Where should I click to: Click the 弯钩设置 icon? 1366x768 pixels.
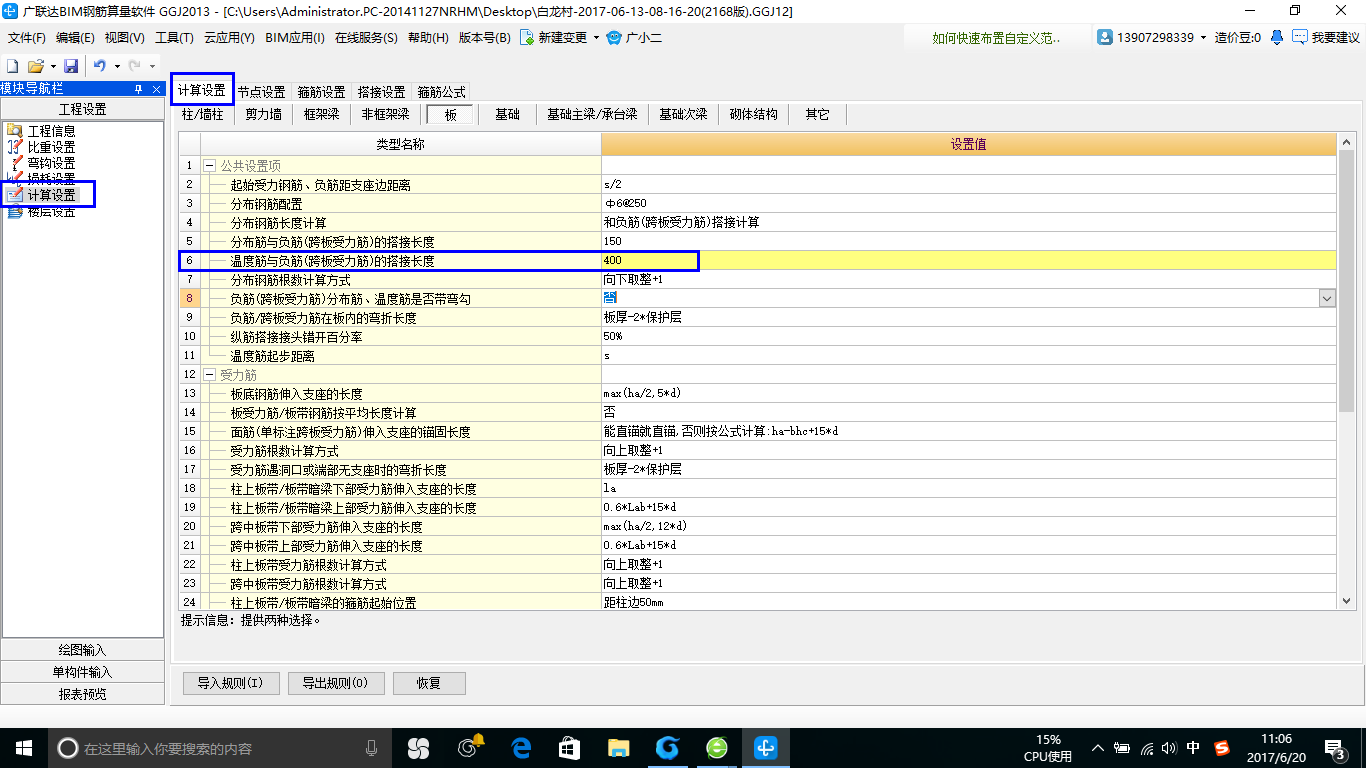point(14,163)
